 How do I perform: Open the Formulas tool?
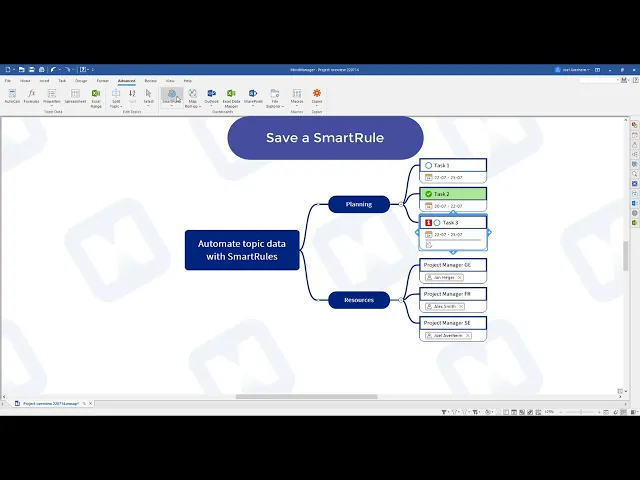coord(31,96)
